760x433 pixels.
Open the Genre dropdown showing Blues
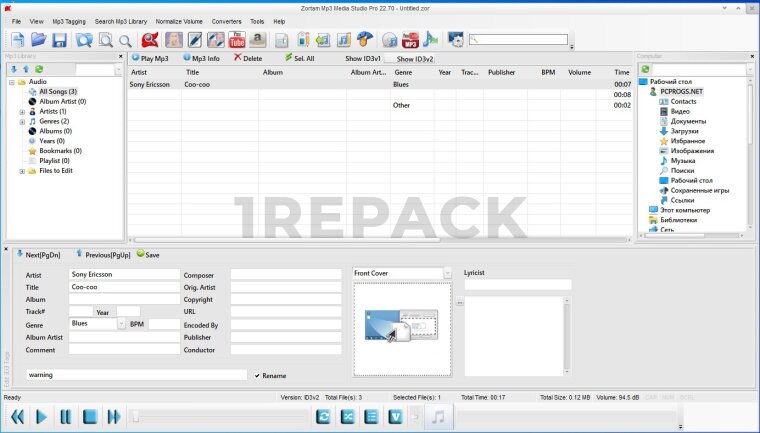[122, 324]
